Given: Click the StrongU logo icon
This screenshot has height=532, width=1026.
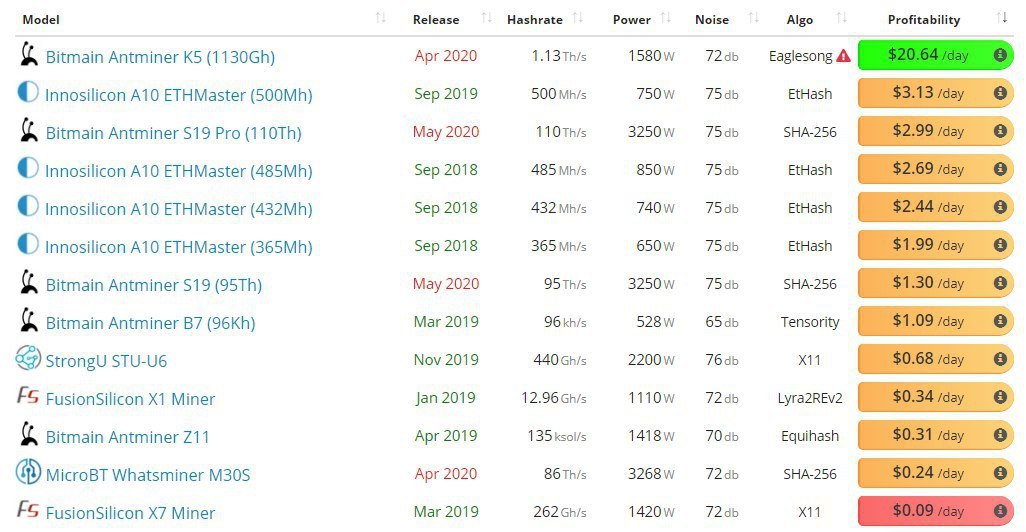Looking at the screenshot, I should [28, 358].
